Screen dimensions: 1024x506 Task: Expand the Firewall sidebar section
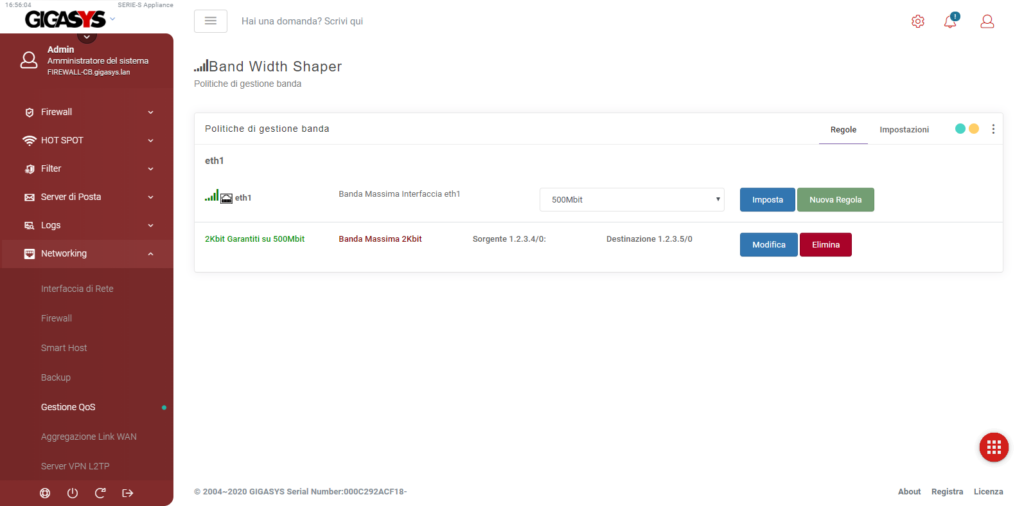coord(87,112)
